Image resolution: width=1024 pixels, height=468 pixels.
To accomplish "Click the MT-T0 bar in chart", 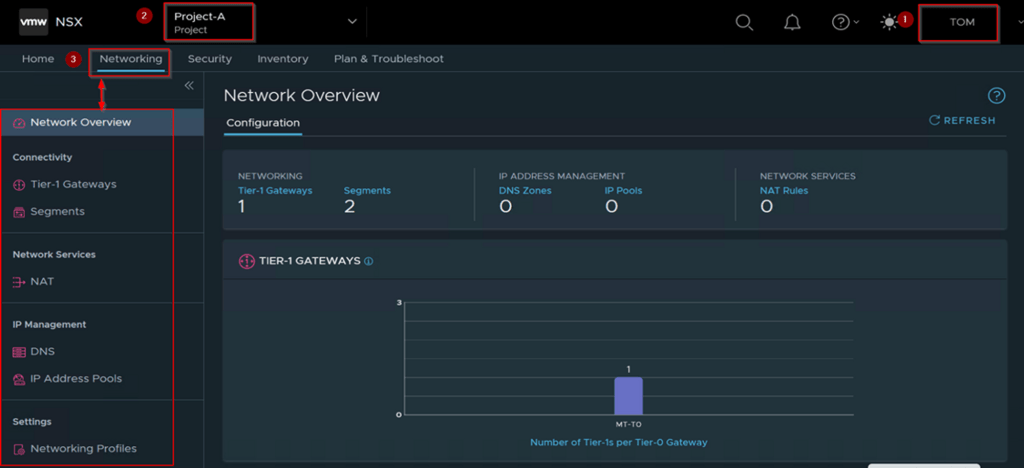I will 628,396.
